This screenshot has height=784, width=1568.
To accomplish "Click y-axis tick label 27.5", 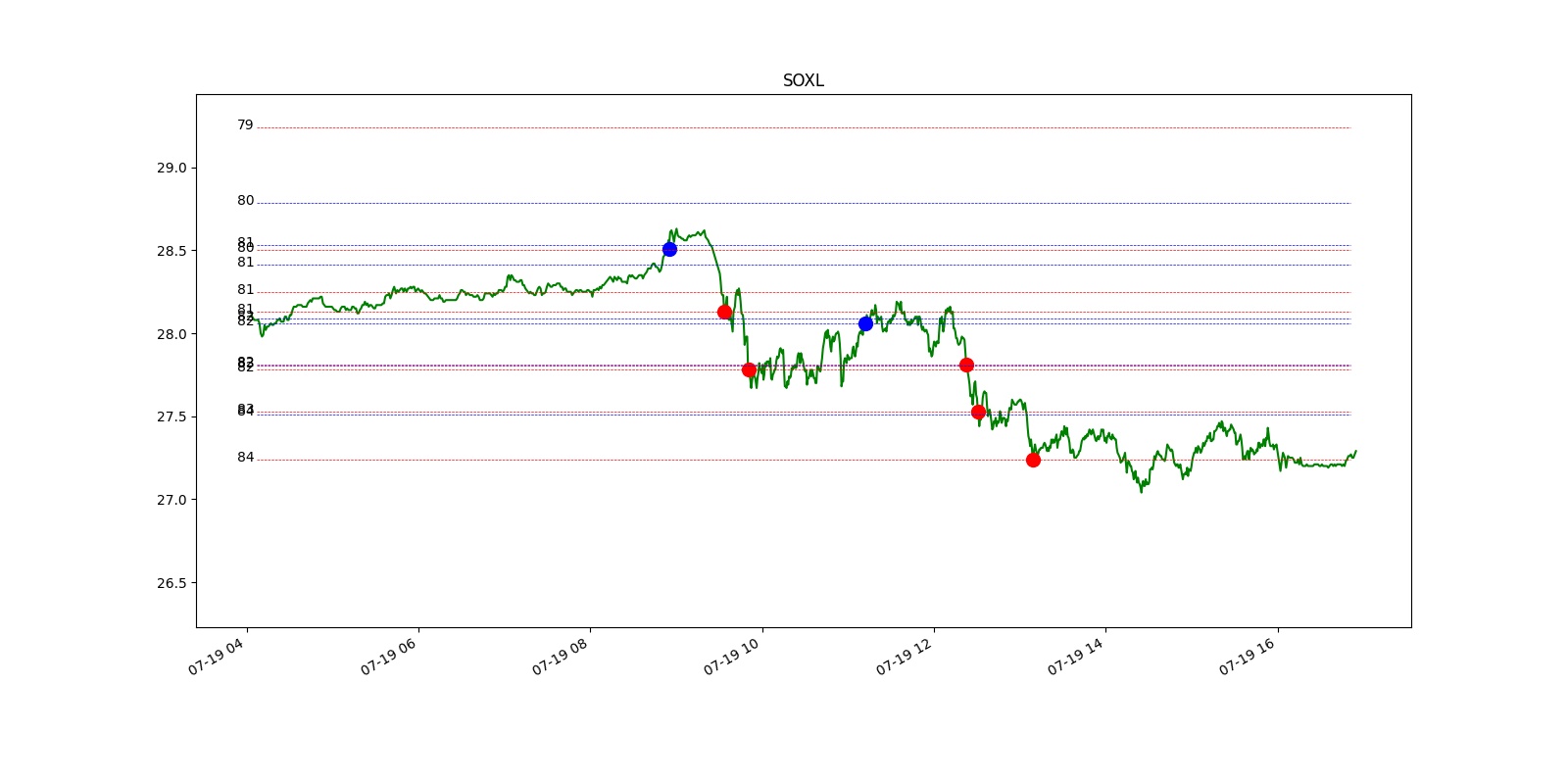I will click(x=171, y=416).
